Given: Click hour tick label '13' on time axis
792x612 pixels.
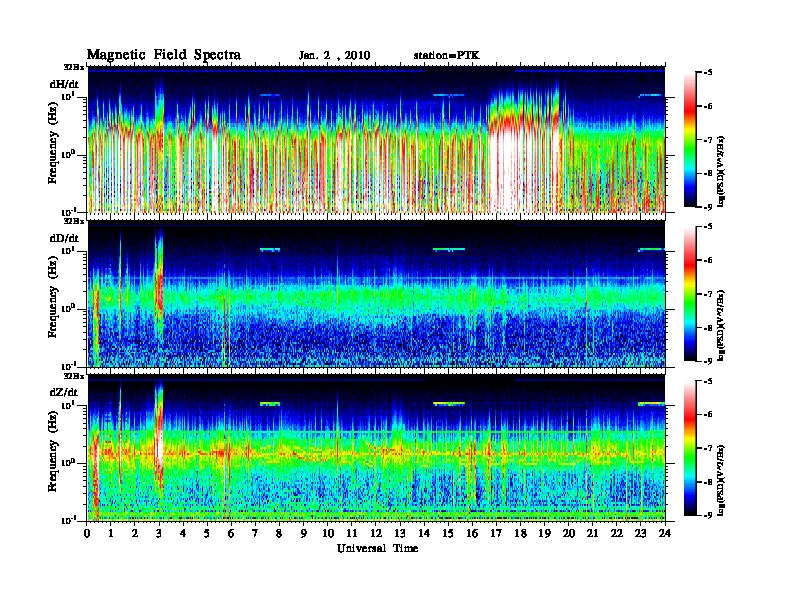Looking at the screenshot, I should [x=400, y=534].
